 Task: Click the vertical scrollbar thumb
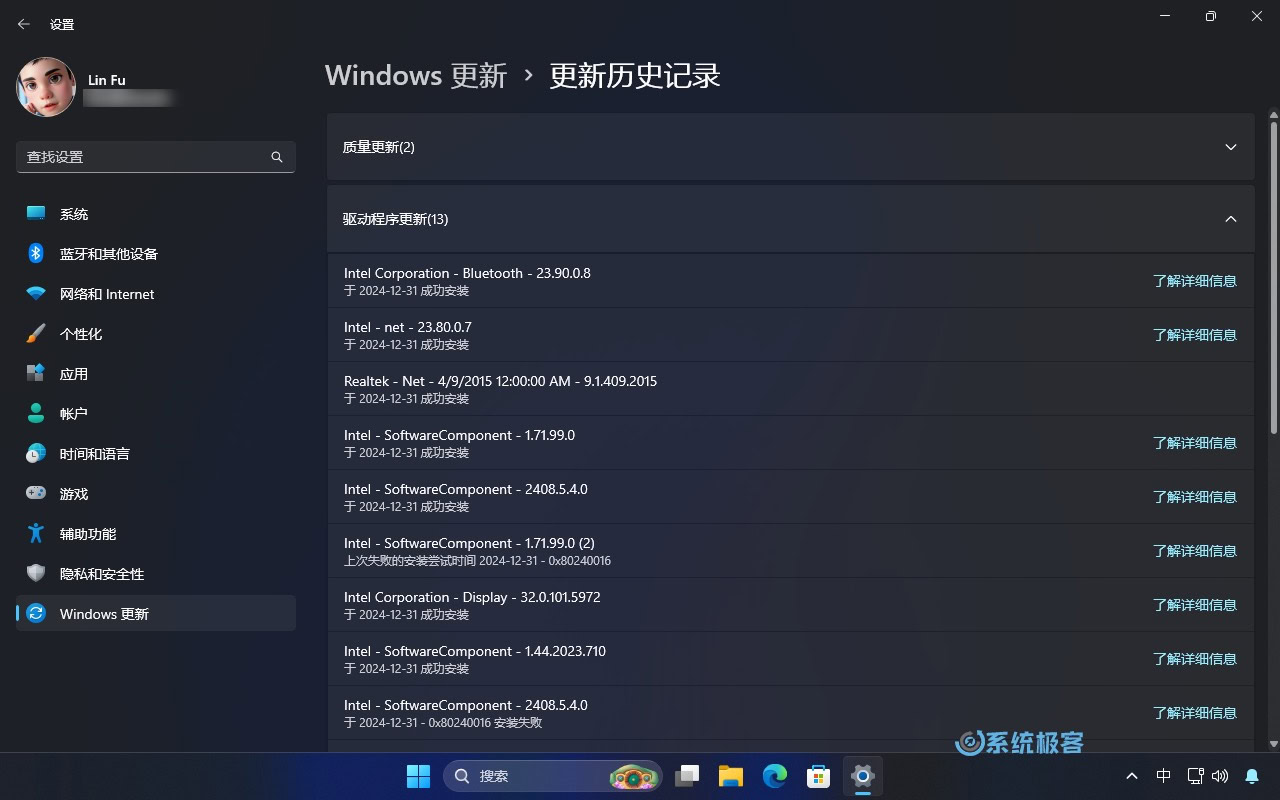(1273, 278)
